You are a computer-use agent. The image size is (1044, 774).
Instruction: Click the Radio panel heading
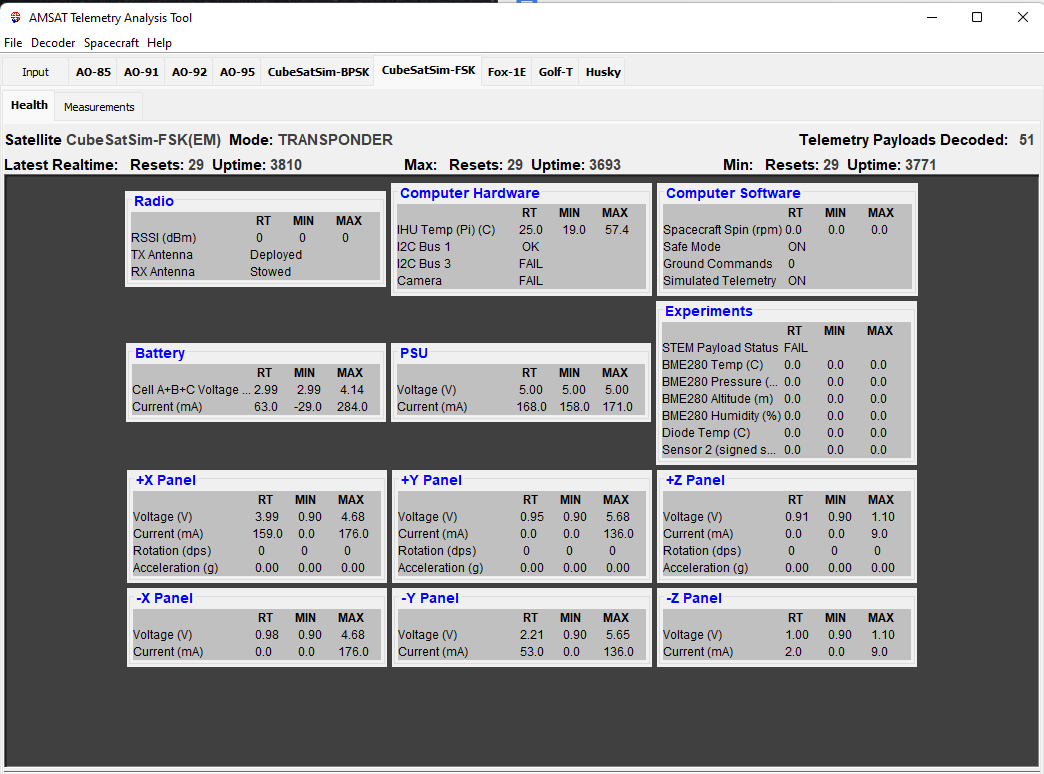(154, 201)
